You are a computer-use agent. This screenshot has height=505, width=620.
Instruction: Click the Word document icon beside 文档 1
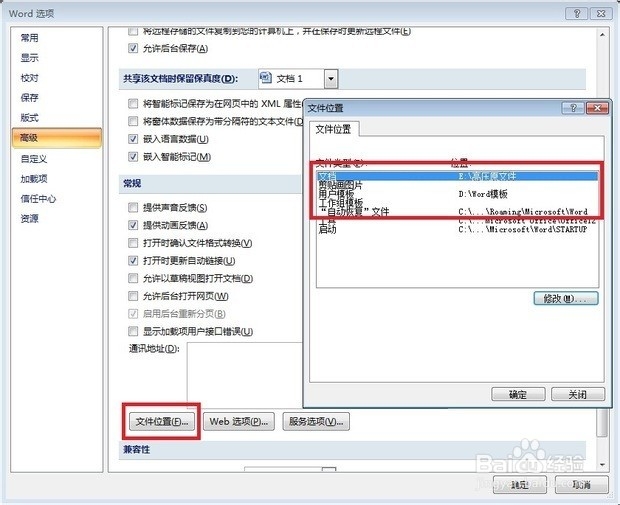[x=266, y=78]
